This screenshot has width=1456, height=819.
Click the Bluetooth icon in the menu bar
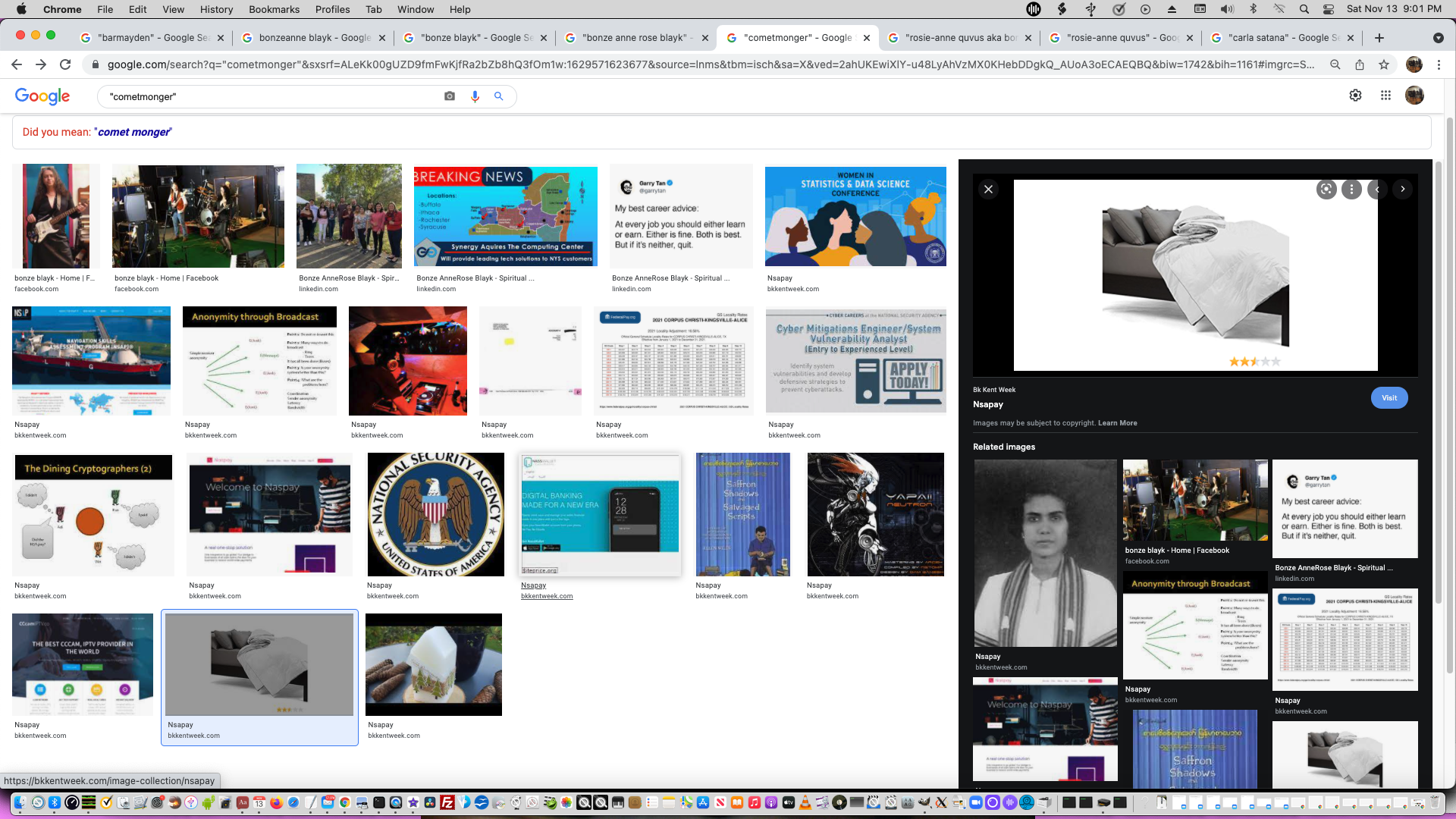point(1253,9)
